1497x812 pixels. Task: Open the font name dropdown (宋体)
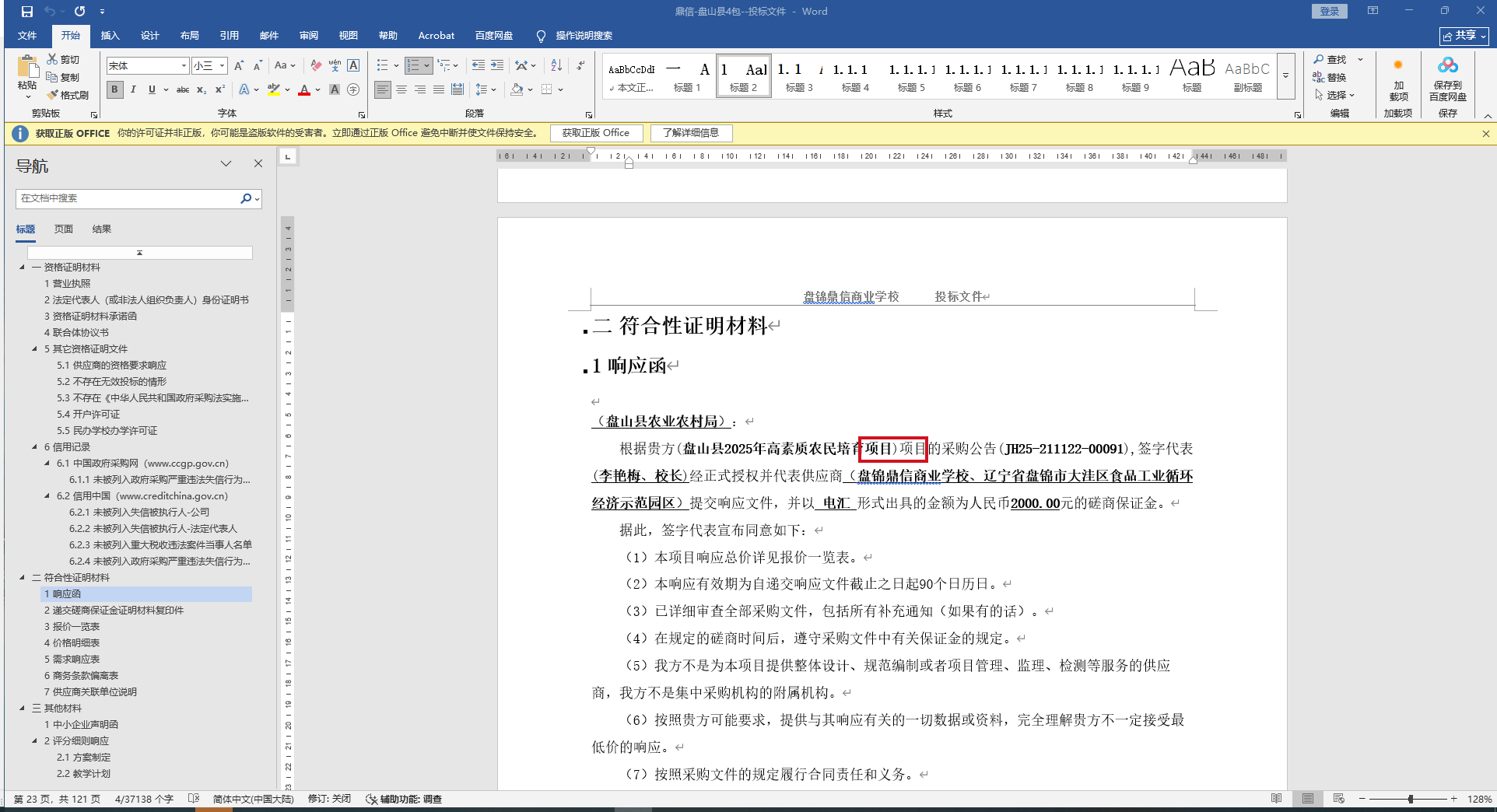point(184,66)
